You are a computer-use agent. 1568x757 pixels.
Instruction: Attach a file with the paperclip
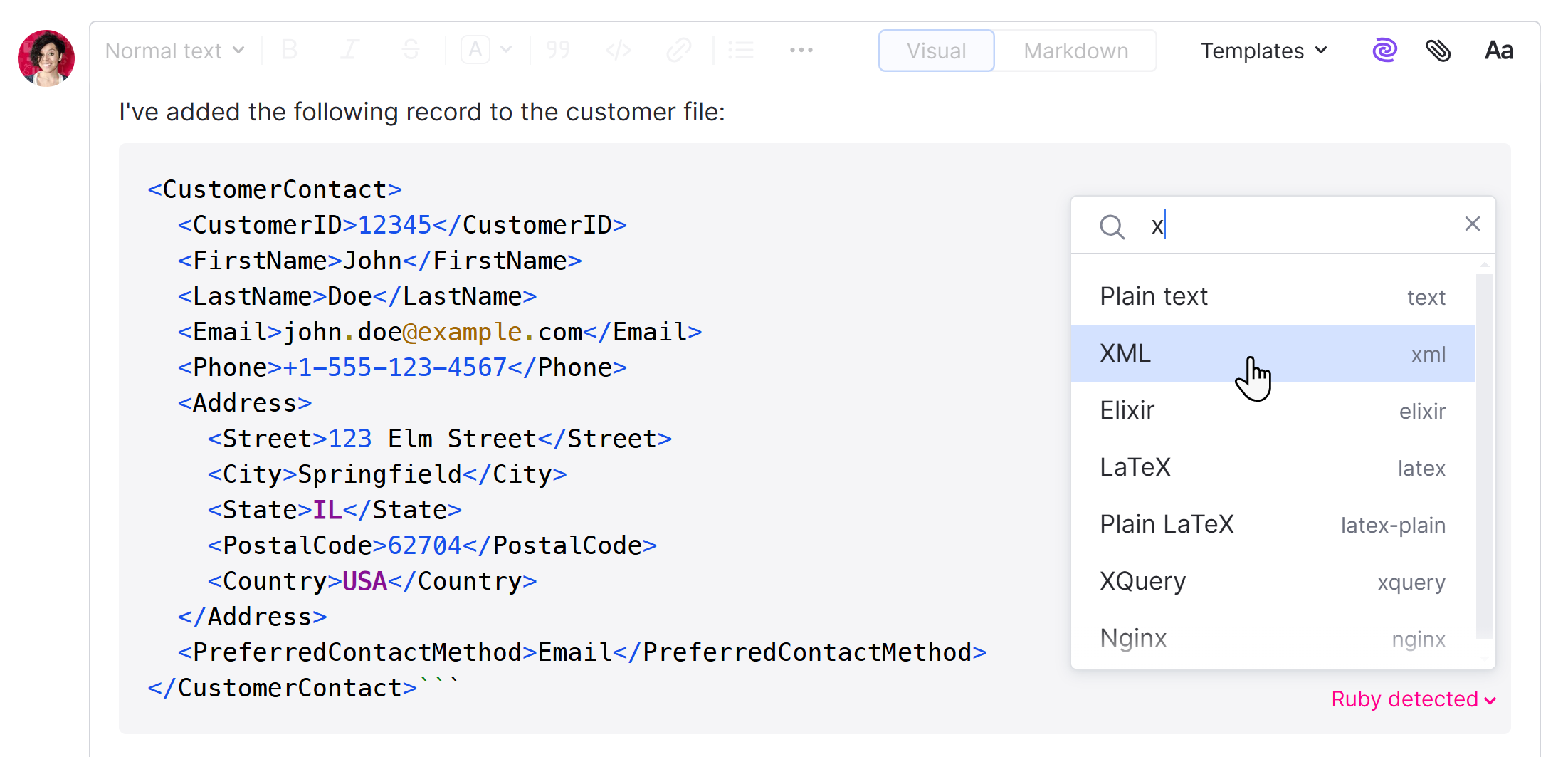tap(1438, 50)
